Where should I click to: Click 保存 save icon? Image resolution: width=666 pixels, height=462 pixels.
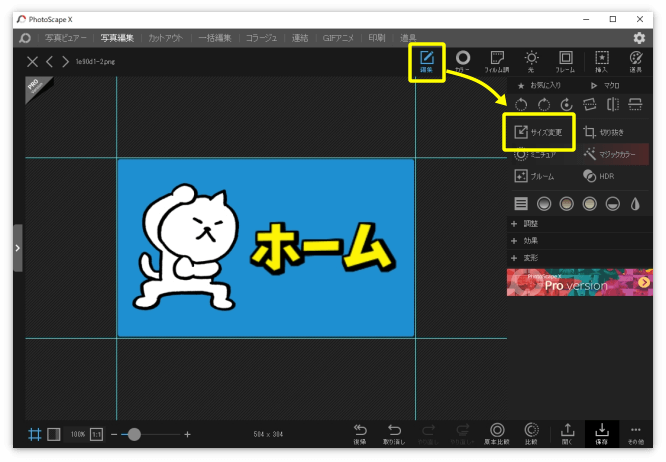point(602,434)
